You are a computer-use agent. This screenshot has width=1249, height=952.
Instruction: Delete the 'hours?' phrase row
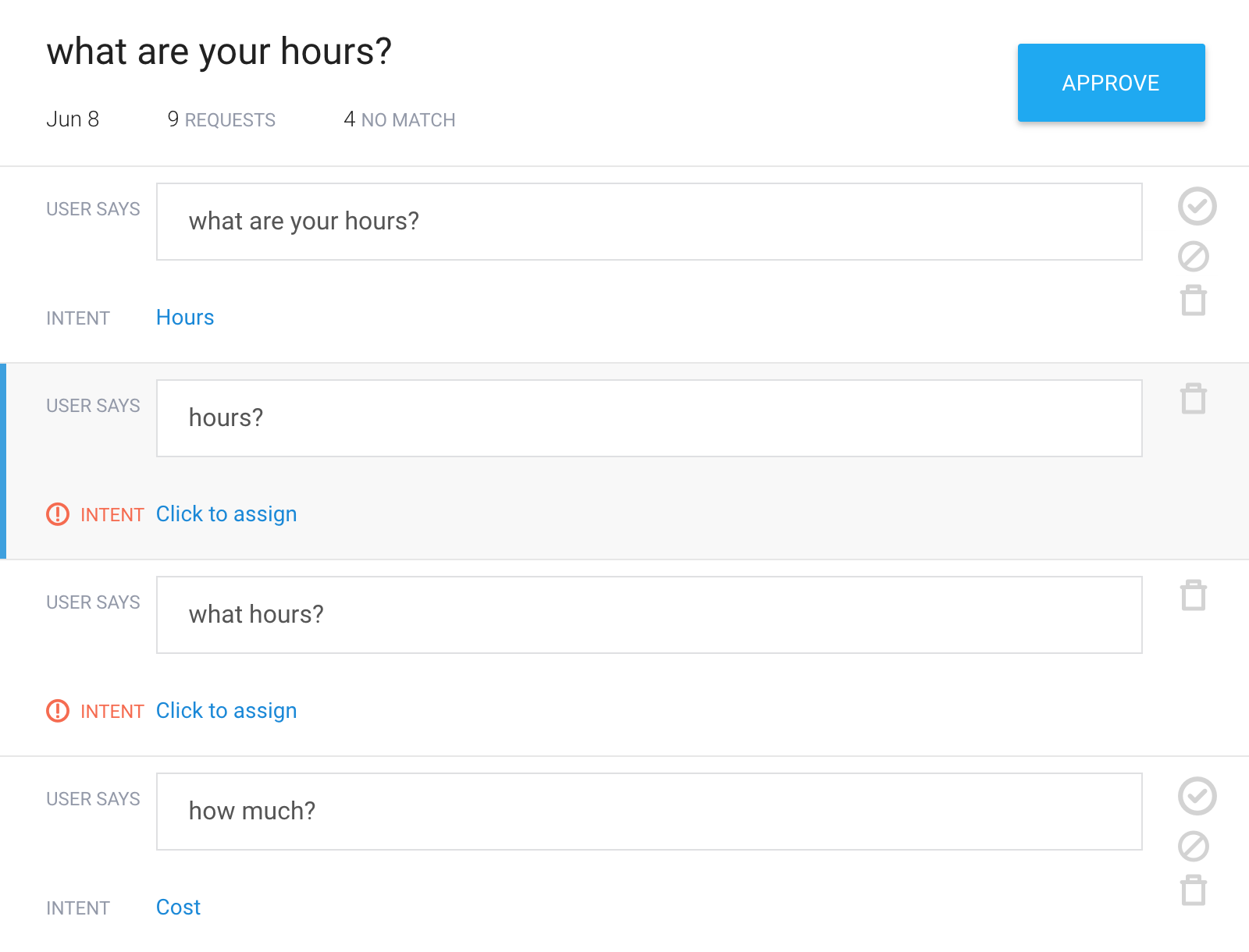click(1194, 399)
